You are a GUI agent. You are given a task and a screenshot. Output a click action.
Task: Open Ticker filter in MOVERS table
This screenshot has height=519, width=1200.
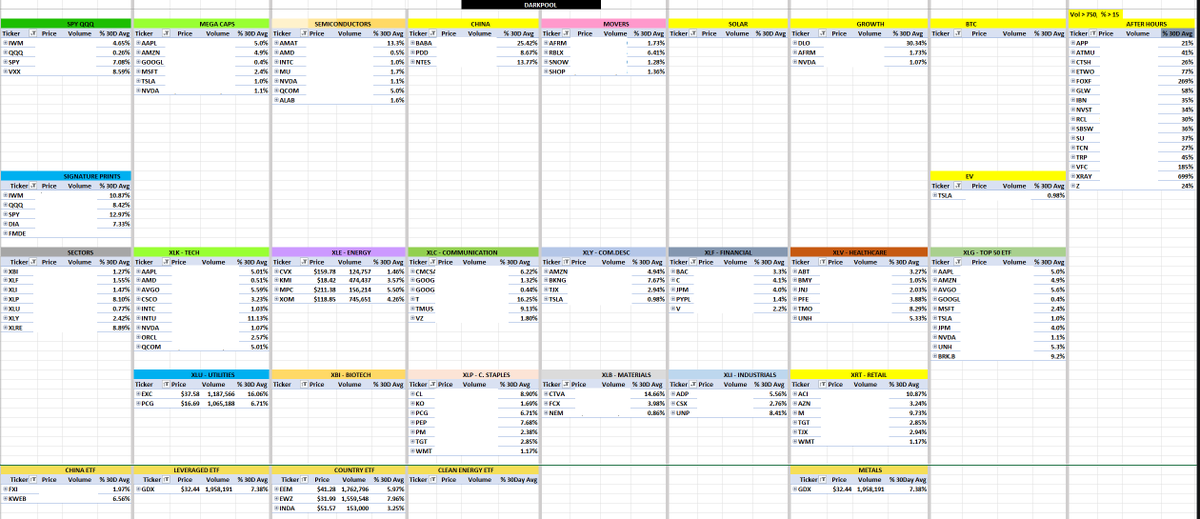564,33
